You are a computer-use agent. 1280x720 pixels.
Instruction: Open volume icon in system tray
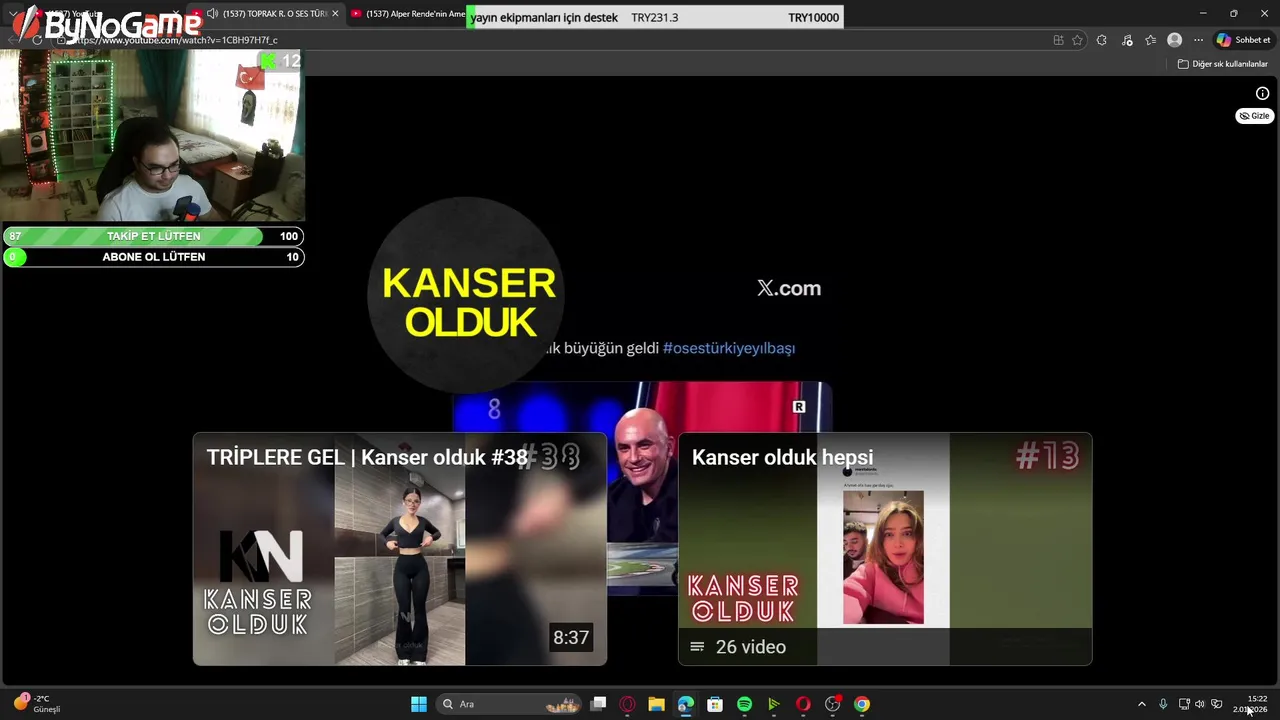[x=1200, y=704]
